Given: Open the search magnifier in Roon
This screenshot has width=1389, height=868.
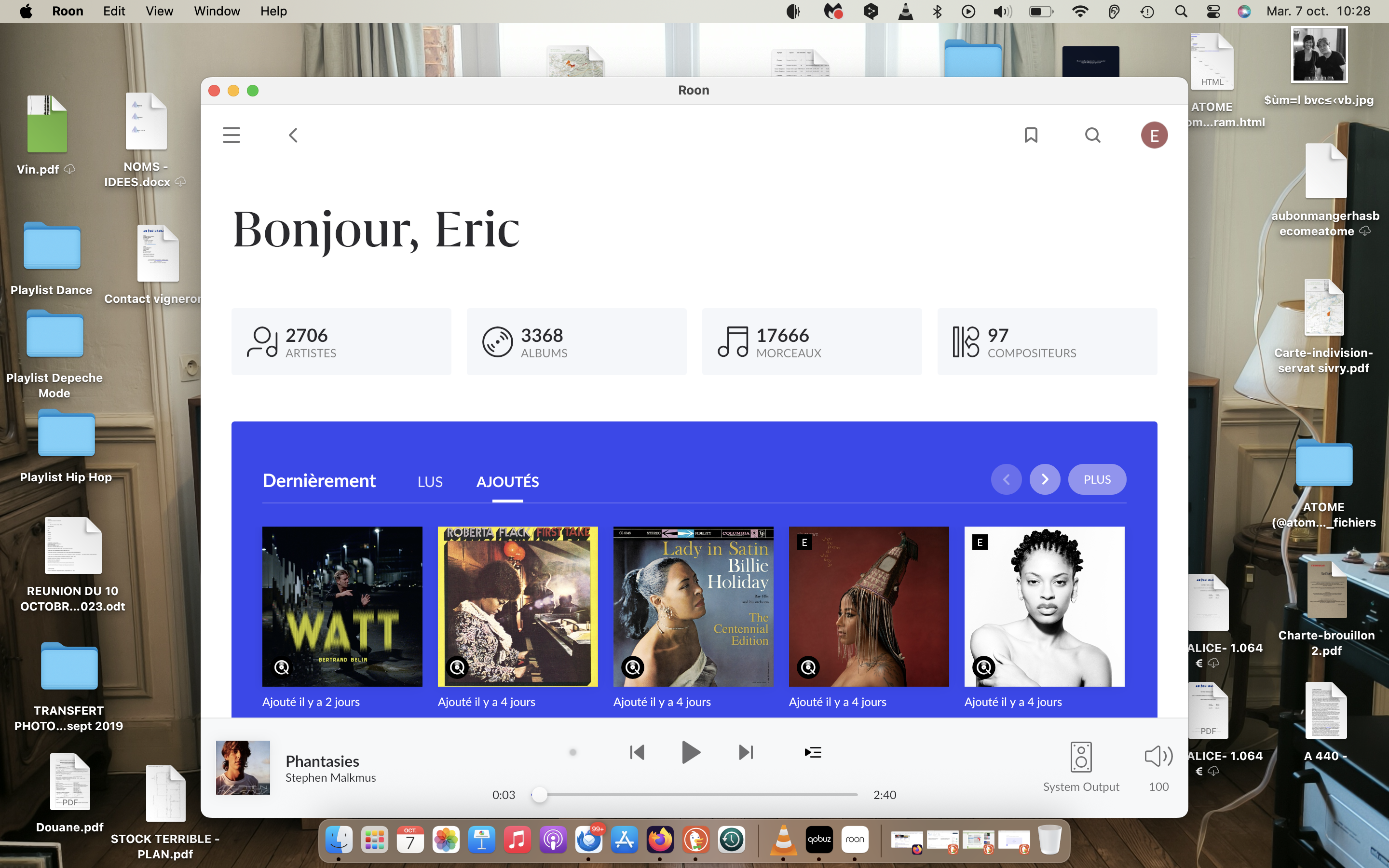Looking at the screenshot, I should pos(1093,136).
